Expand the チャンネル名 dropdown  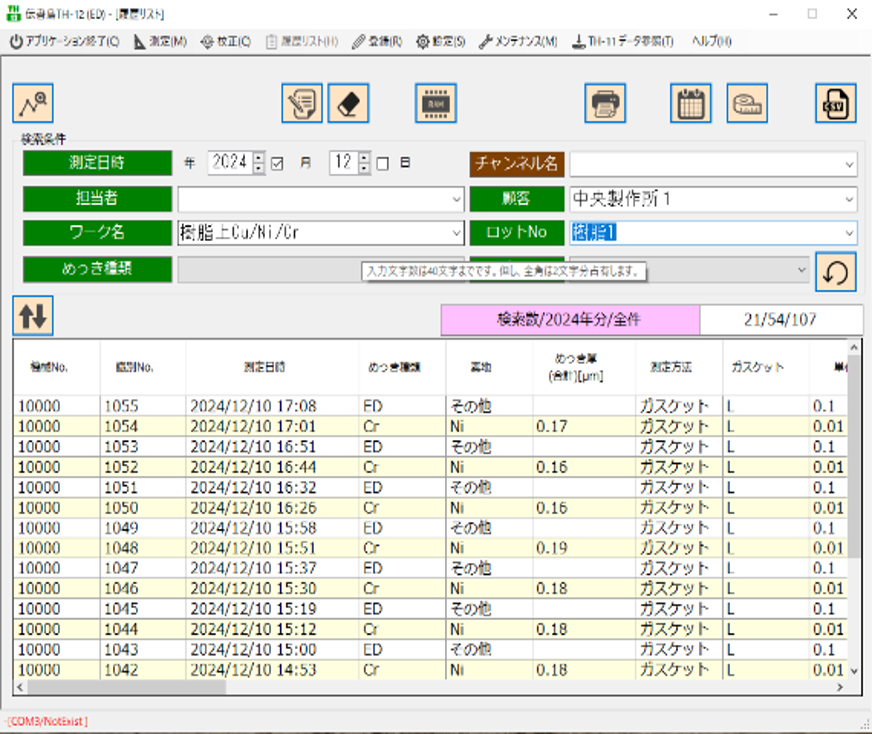[848, 164]
